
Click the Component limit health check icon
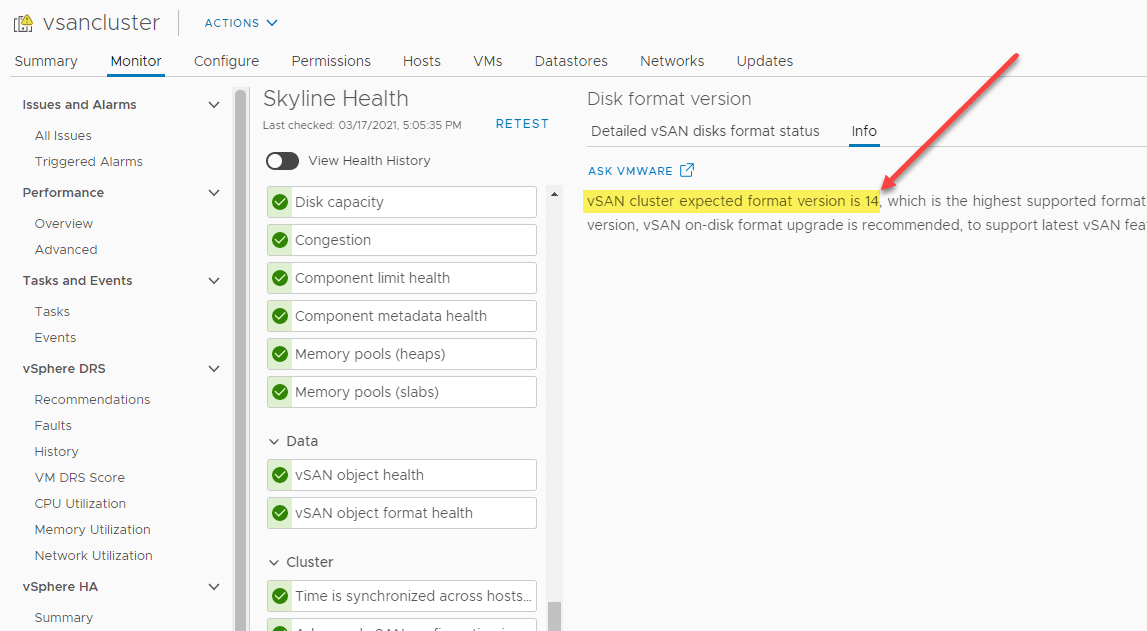tap(280, 278)
